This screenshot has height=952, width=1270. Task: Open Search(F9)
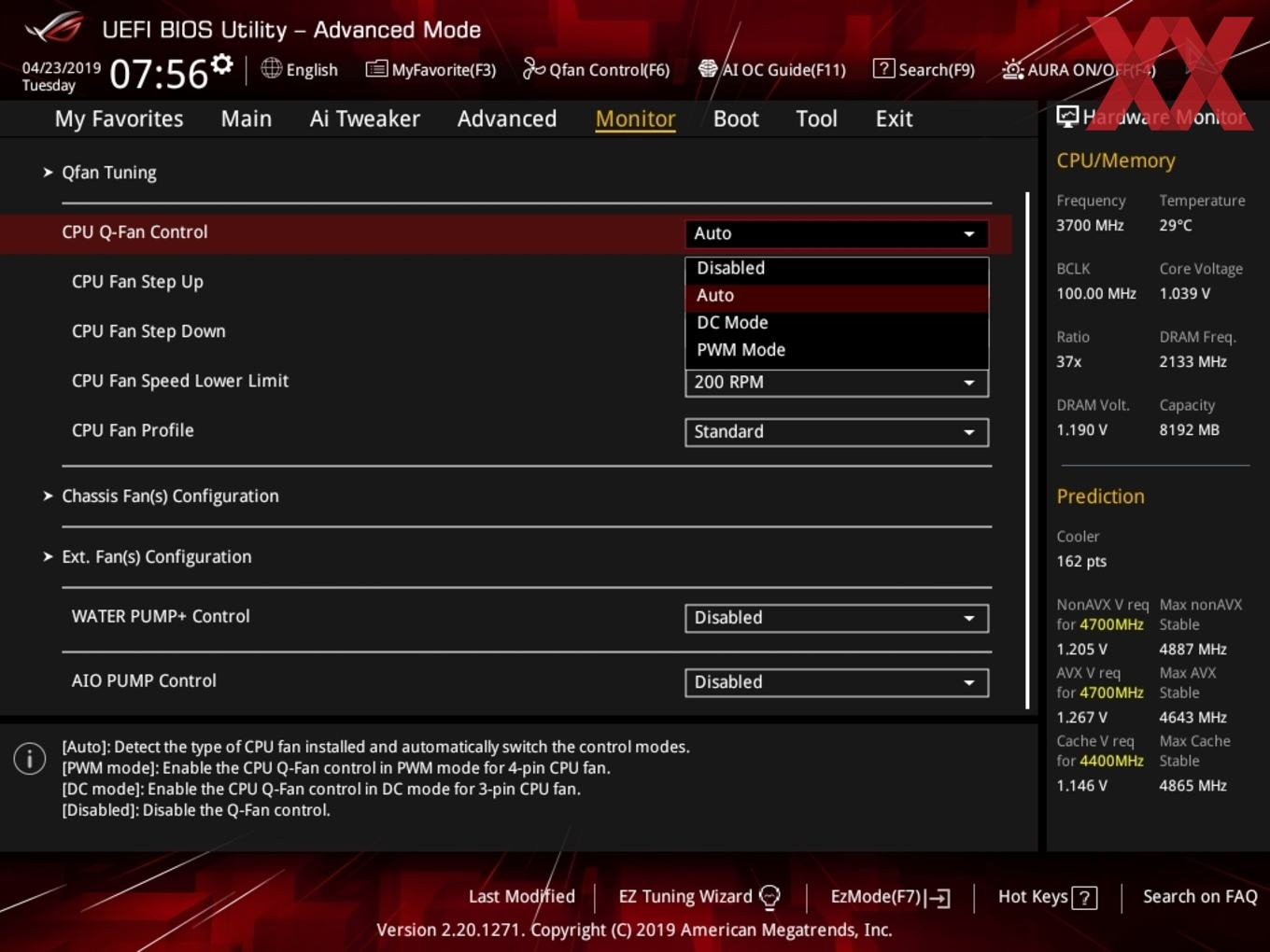pyautogui.click(x=924, y=69)
